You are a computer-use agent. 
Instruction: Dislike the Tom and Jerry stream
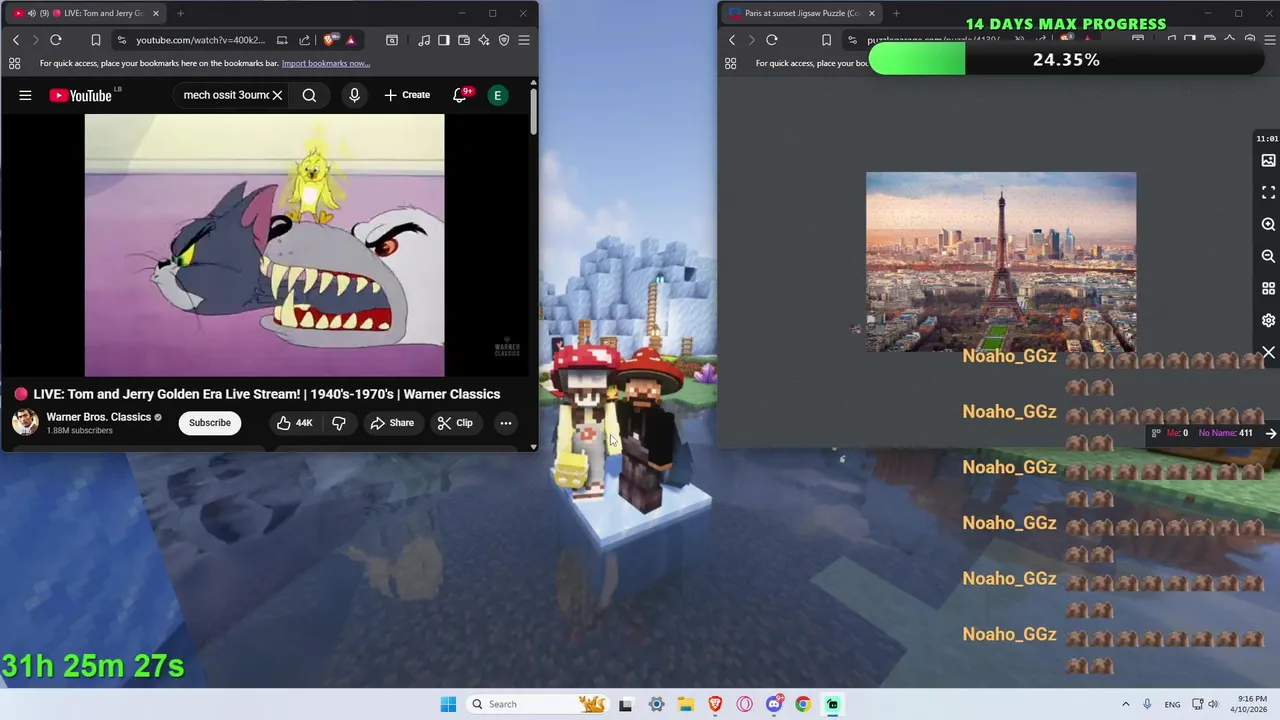point(339,422)
